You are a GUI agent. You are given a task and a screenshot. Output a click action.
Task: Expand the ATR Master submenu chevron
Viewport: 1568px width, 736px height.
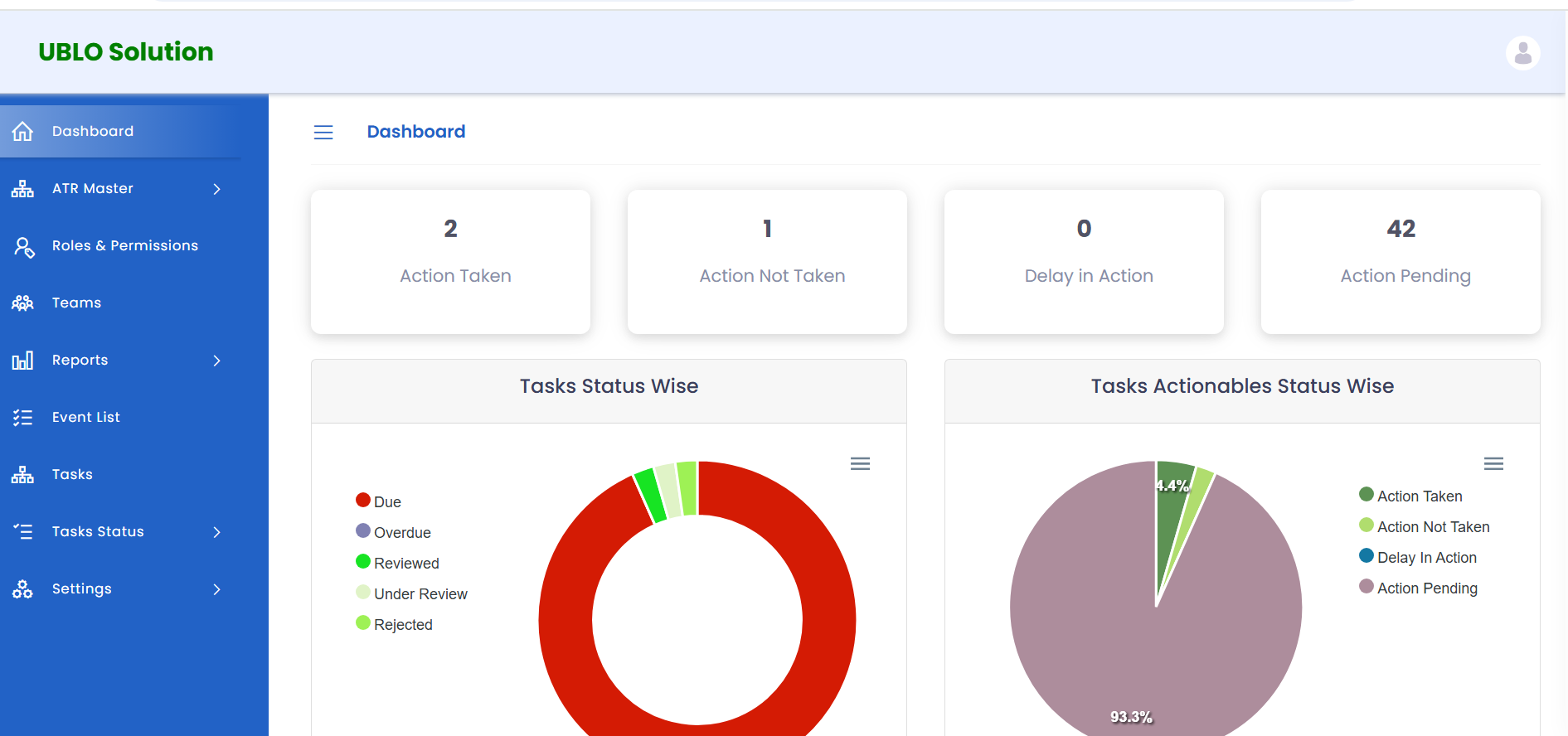point(216,189)
